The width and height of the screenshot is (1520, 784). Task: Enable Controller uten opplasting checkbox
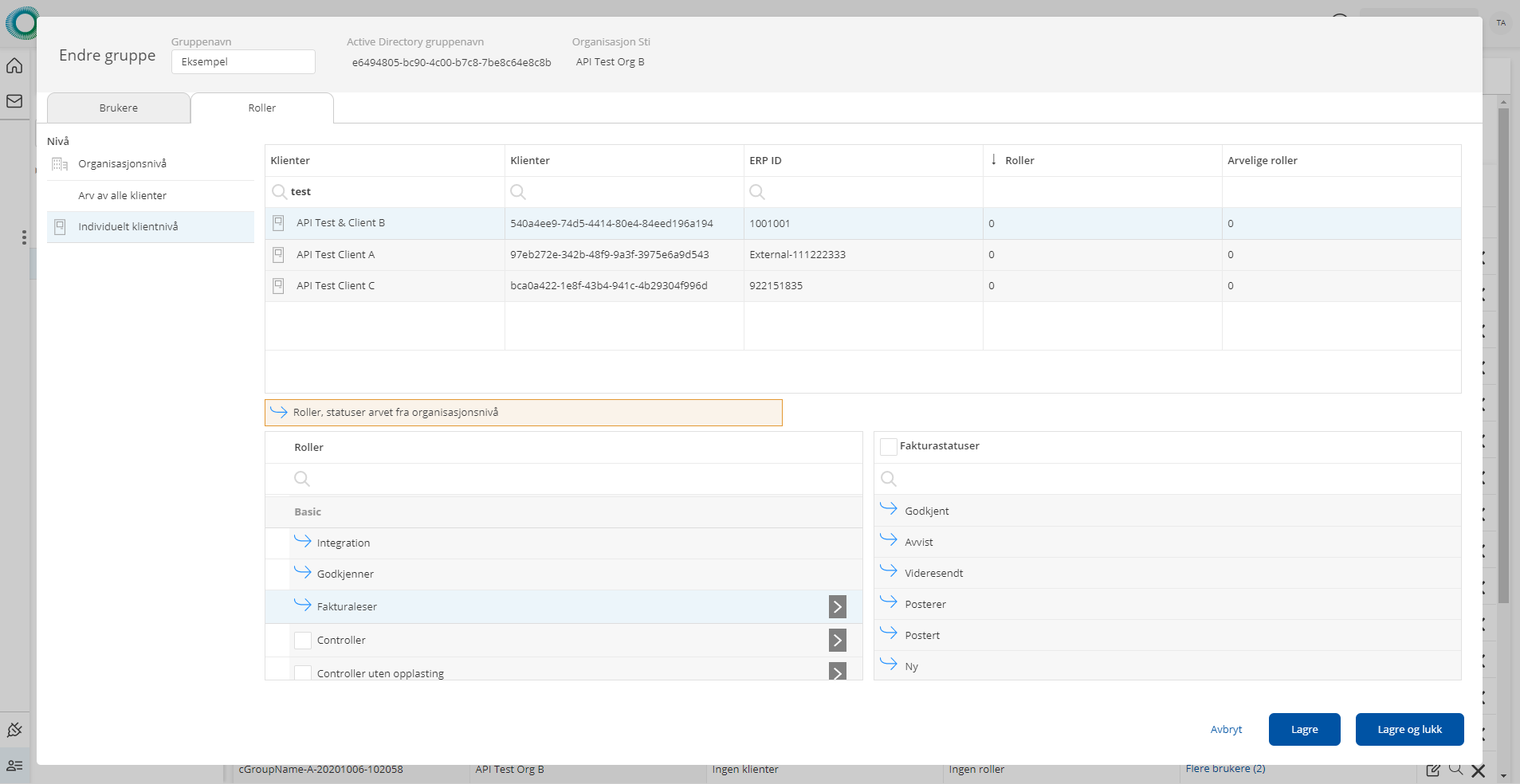[x=303, y=672]
